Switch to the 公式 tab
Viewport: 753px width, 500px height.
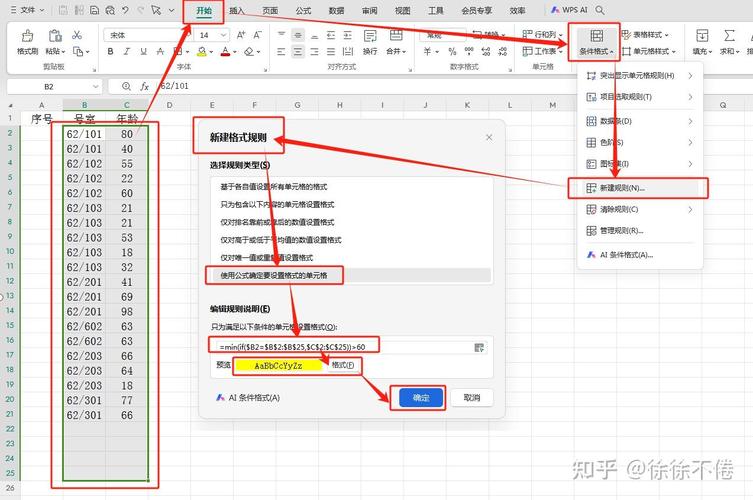303,11
